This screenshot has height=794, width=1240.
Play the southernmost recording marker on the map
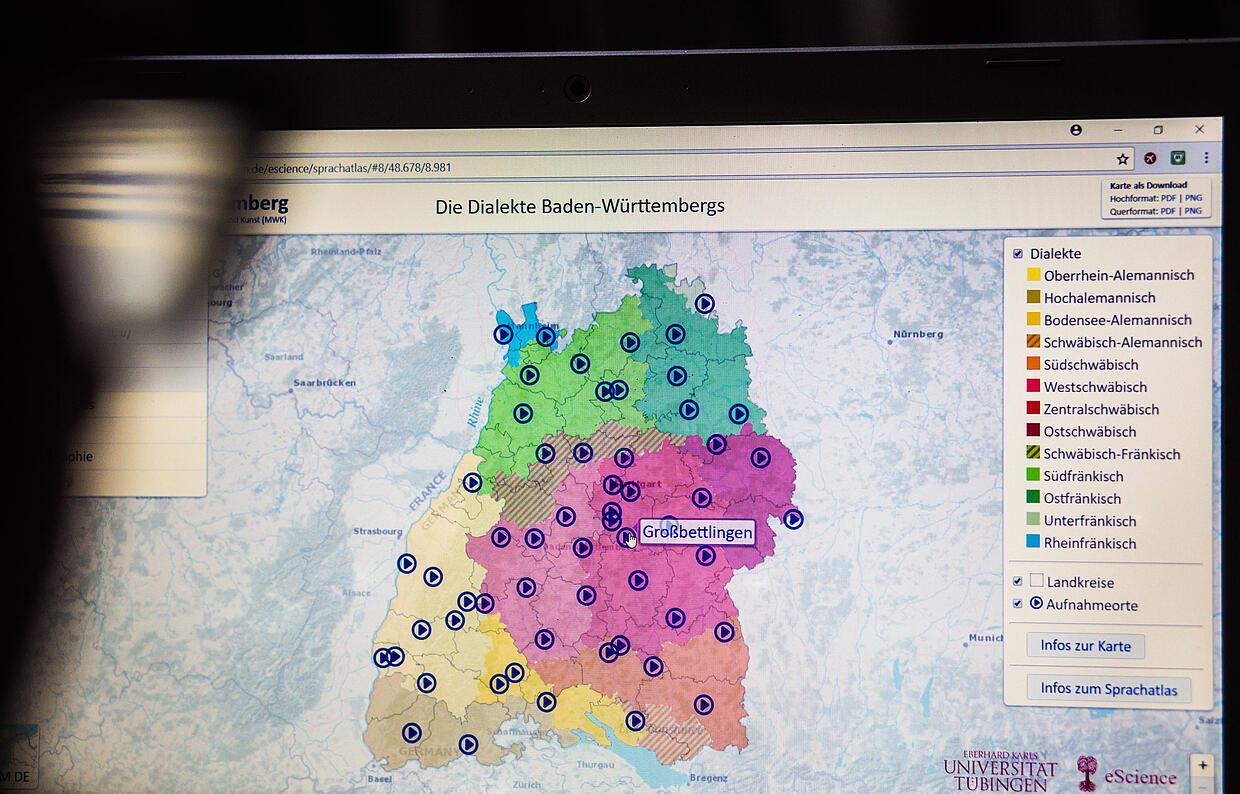[468, 744]
